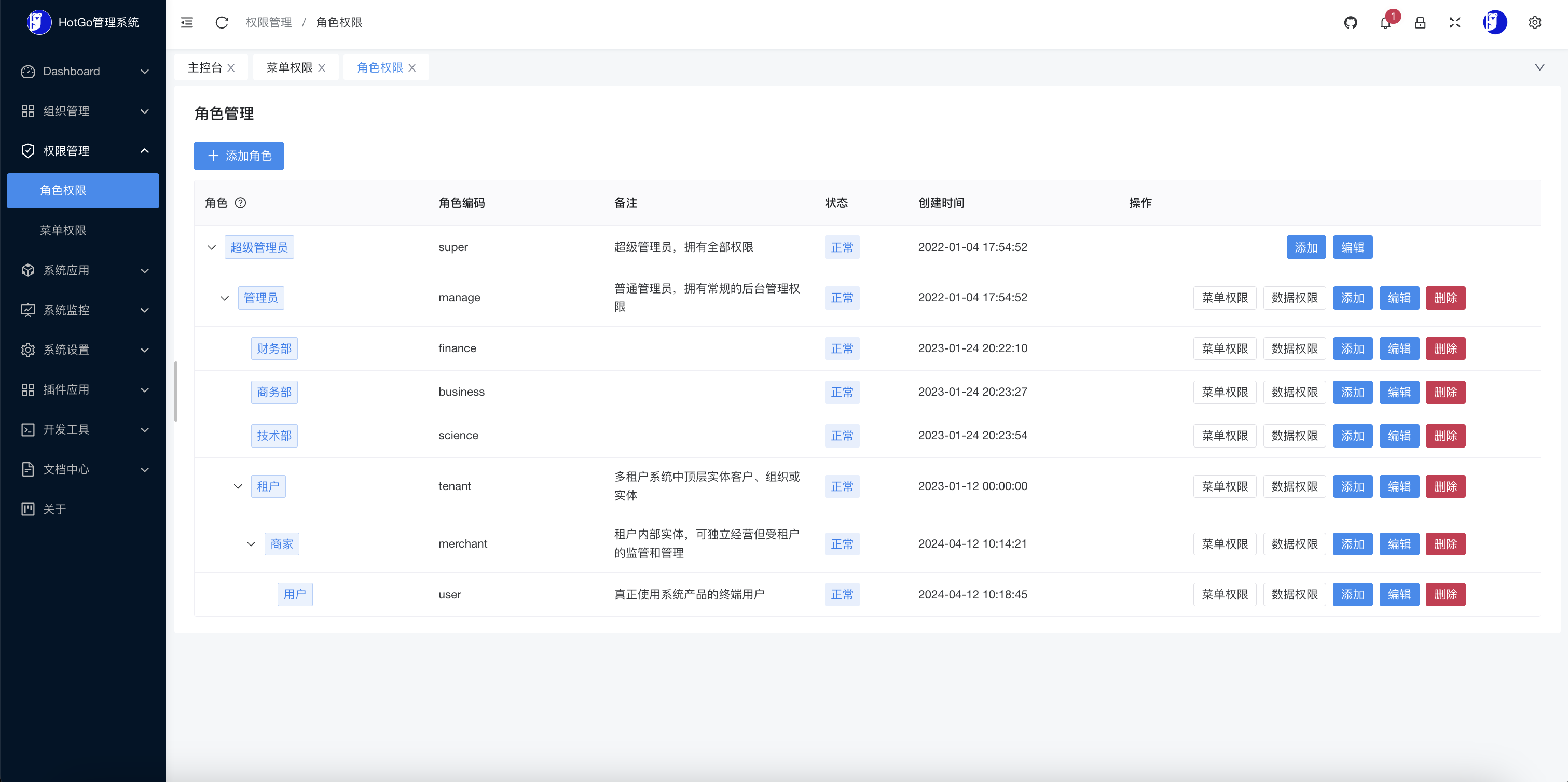
Task: Toggle fullscreen mode icon
Action: pyautogui.click(x=1454, y=22)
